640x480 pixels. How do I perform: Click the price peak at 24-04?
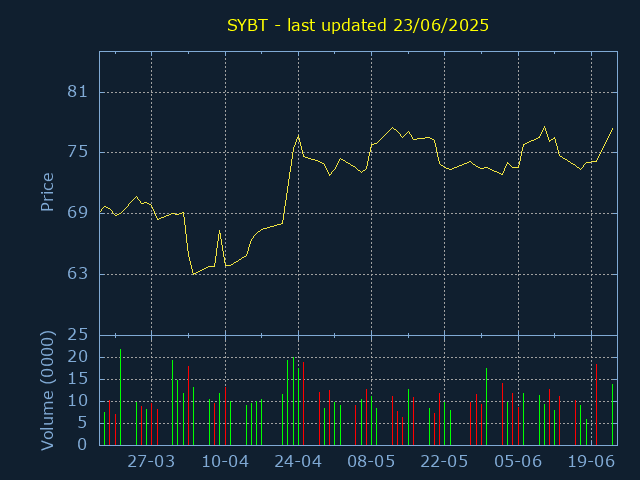(298, 136)
